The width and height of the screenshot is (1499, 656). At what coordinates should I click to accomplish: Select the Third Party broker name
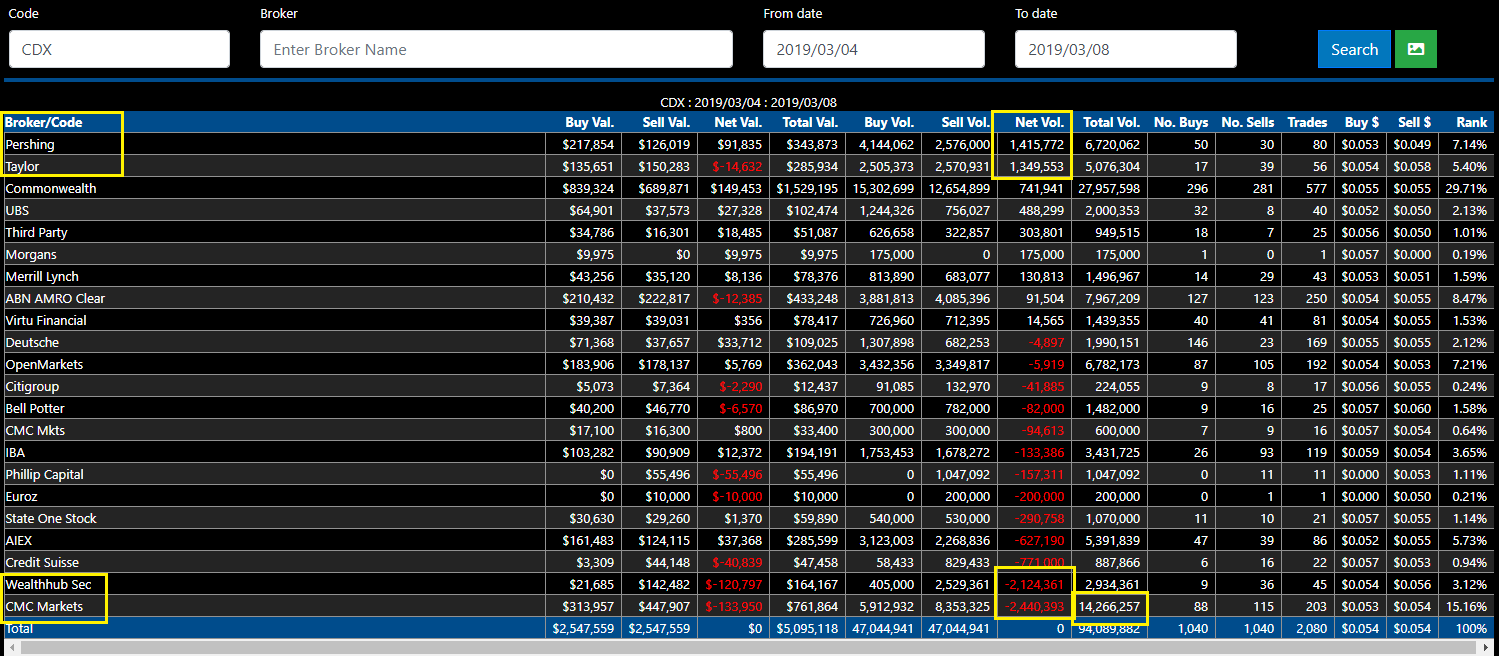tap(36, 232)
